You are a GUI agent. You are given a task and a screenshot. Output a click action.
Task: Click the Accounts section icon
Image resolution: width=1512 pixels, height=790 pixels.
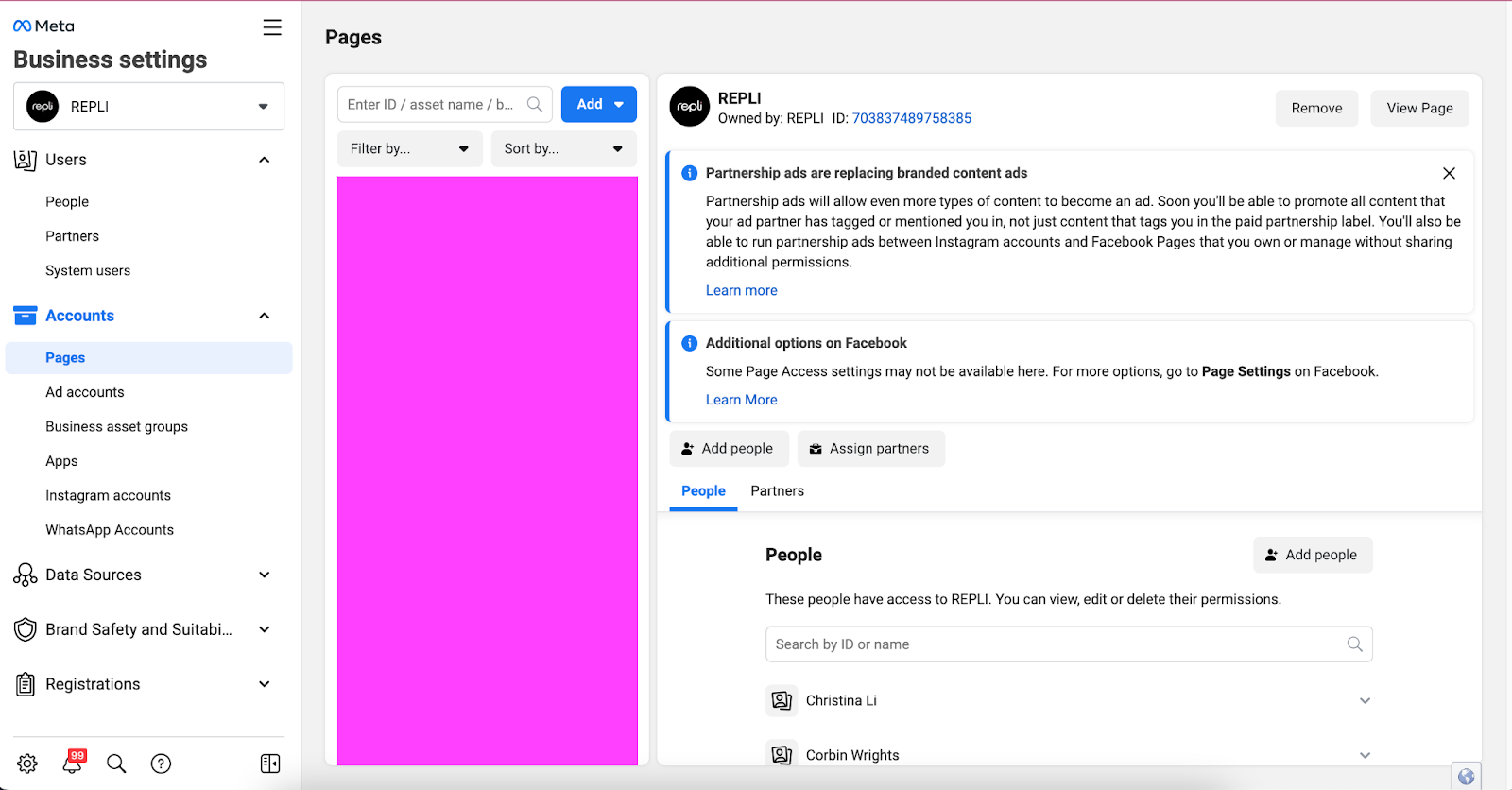point(26,316)
